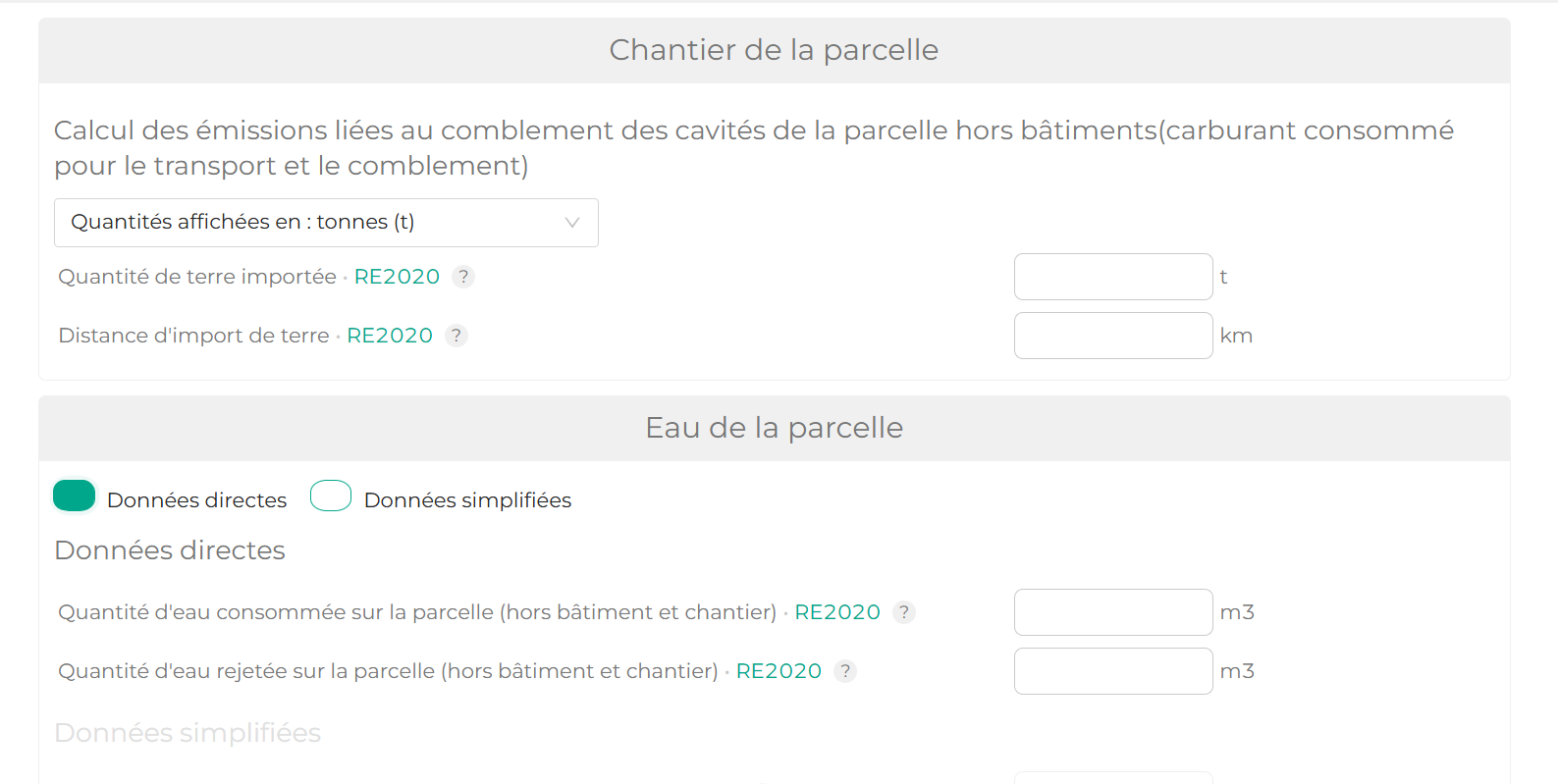
Task: Click the Données directes toggle label text
Action: coord(196,500)
